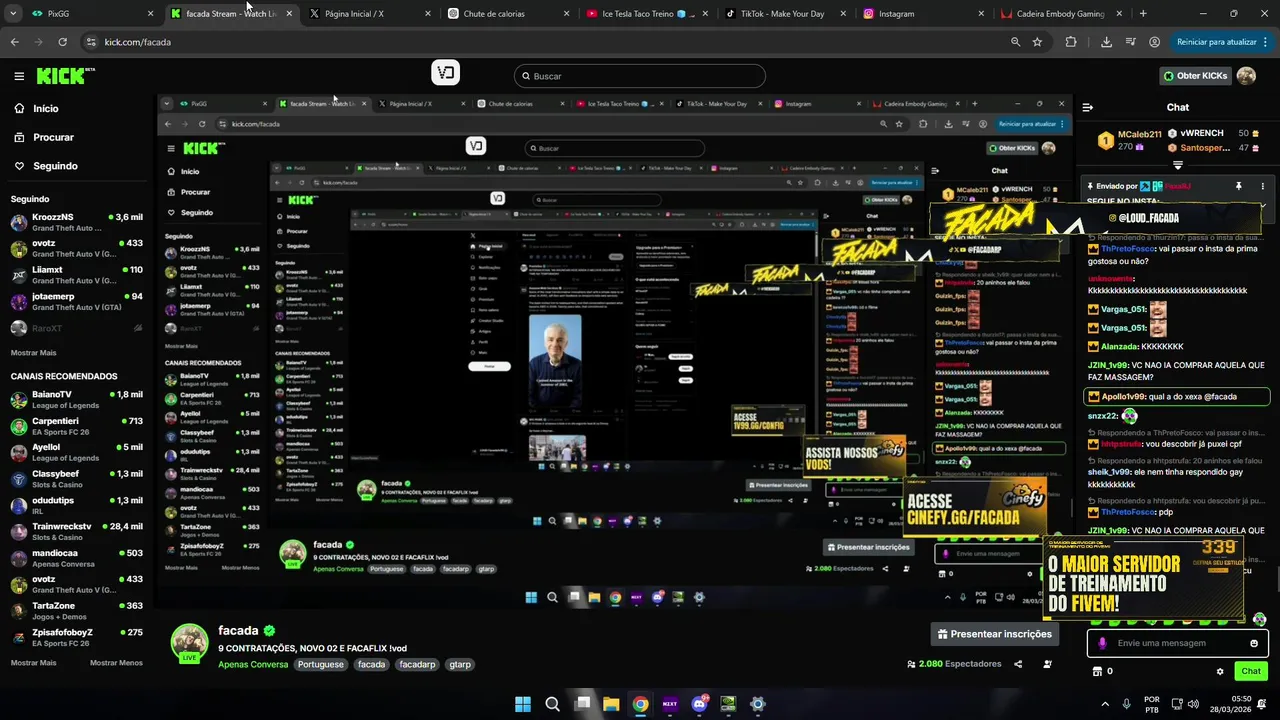Viewport: 1280px width, 720px height.
Task: Switch to the Ice Tesla Taco Treino tab
Action: pos(645,14)
